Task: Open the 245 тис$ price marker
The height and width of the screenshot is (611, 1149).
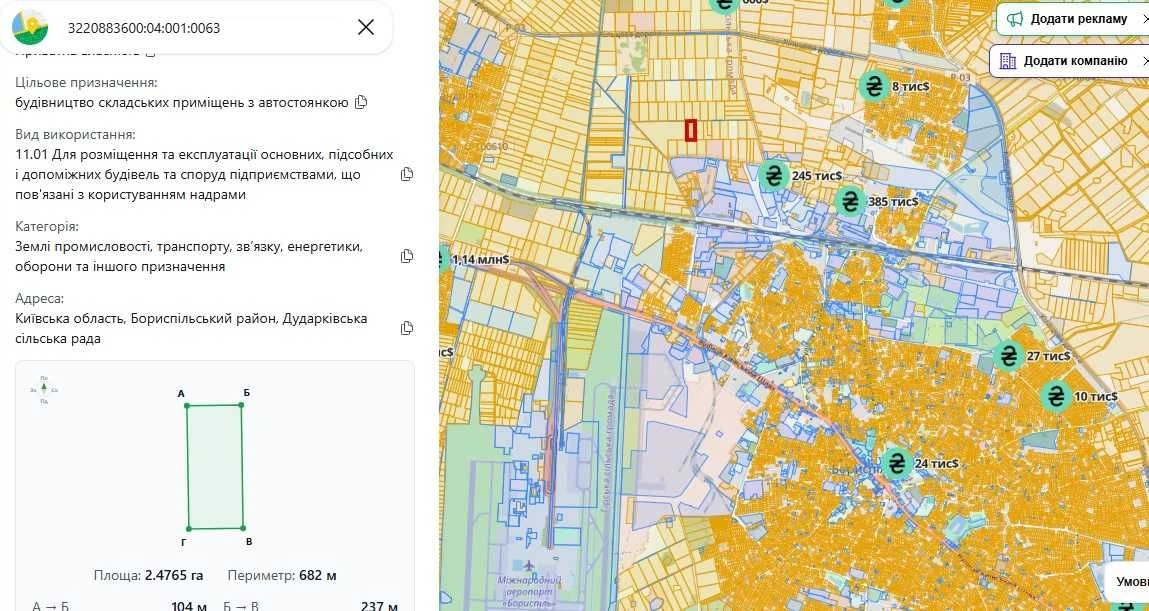Action: coord(773,176)
